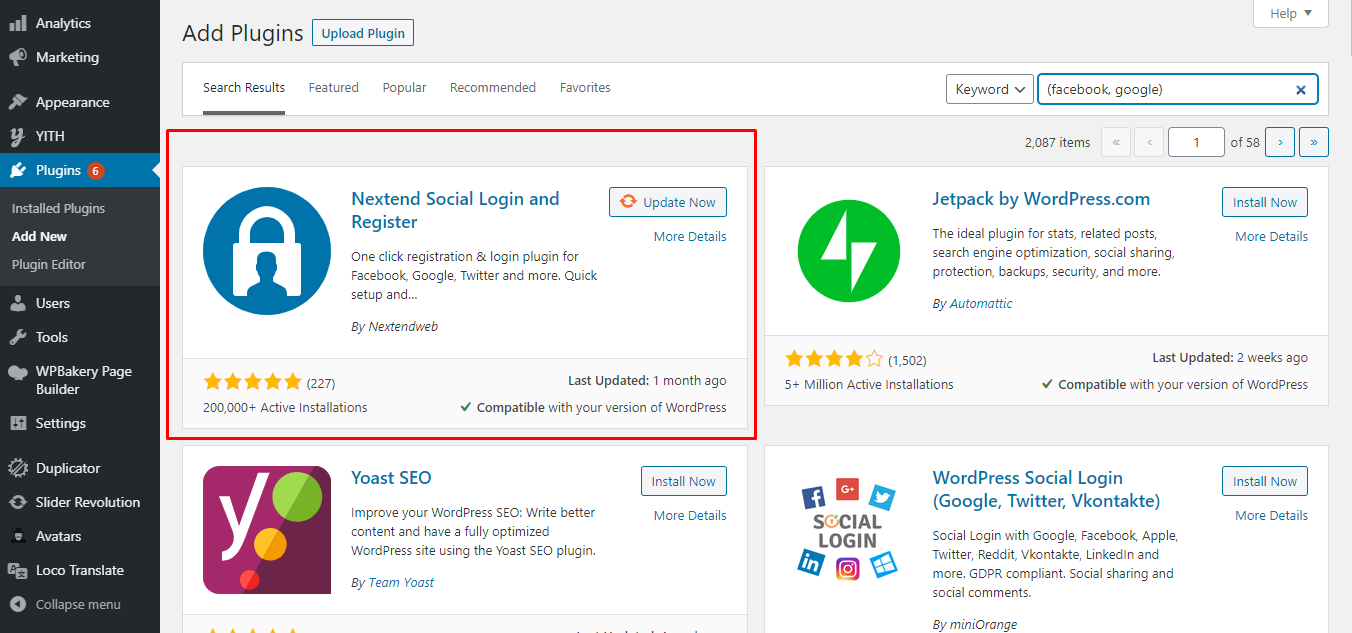Open More Details for Jetpack

click(x=1271, y=237)
